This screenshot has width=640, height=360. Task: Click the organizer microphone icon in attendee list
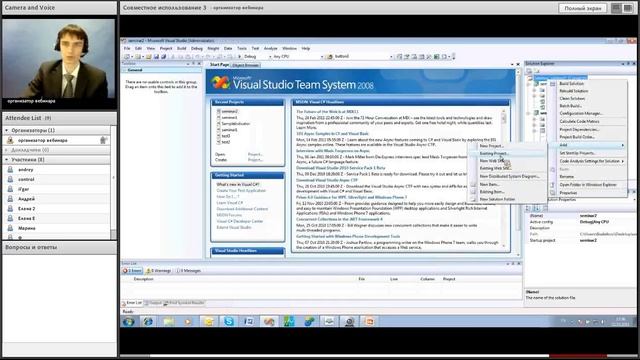103,140
